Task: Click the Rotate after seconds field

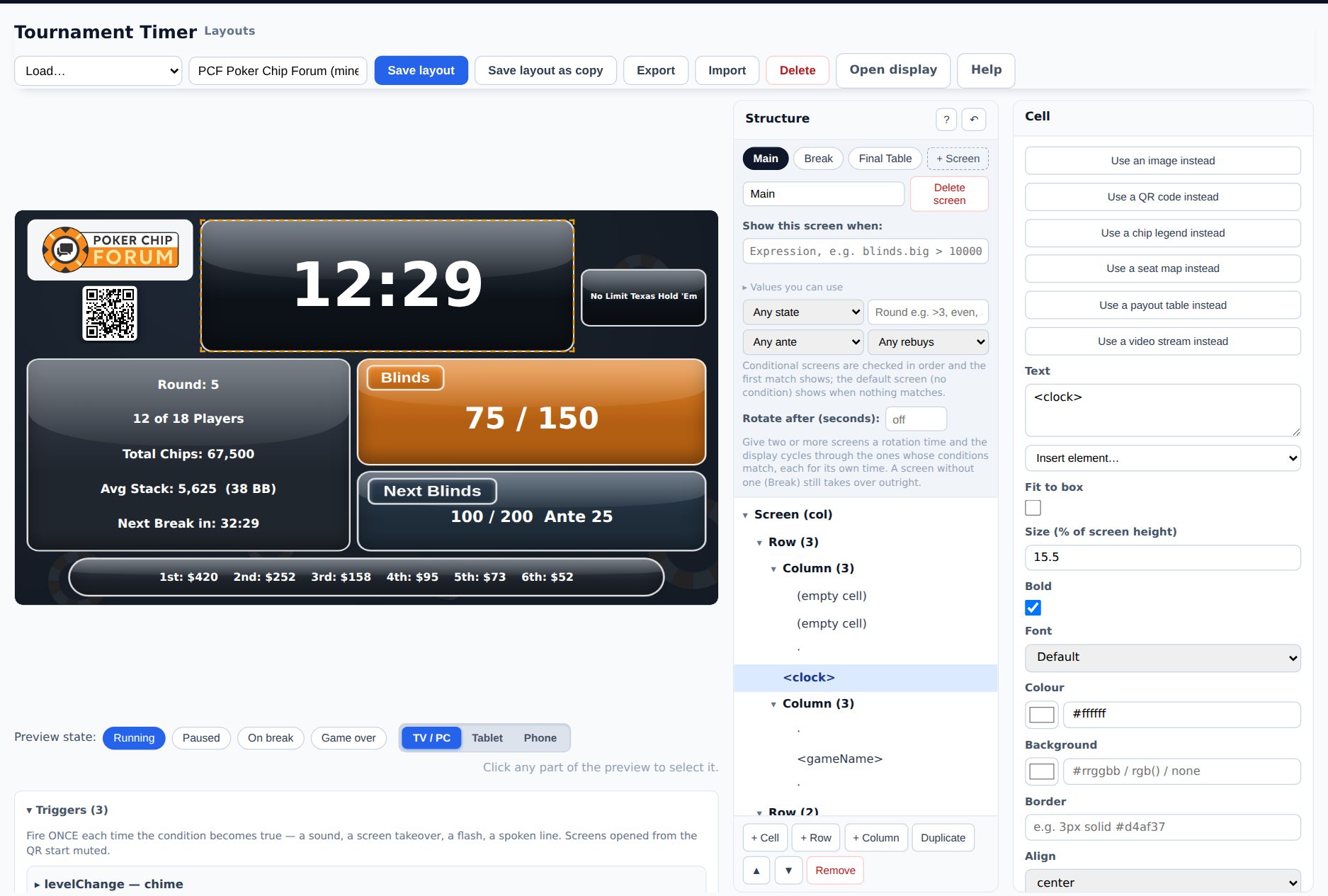Action: point(916,419)
